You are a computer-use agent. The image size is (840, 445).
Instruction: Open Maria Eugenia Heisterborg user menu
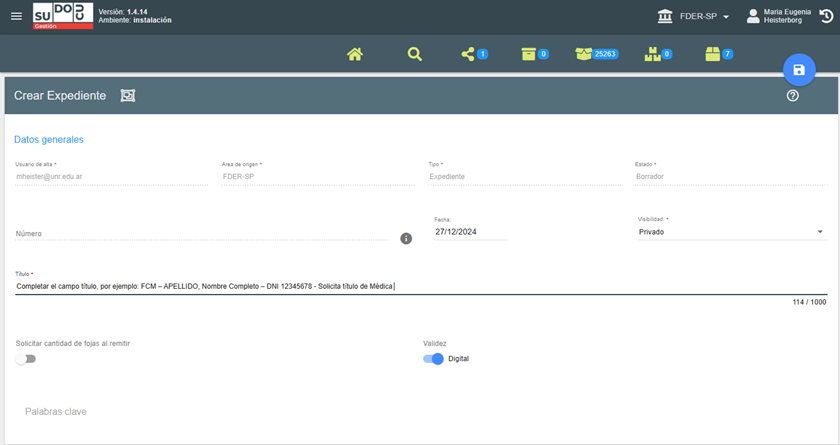click(780, 16)
